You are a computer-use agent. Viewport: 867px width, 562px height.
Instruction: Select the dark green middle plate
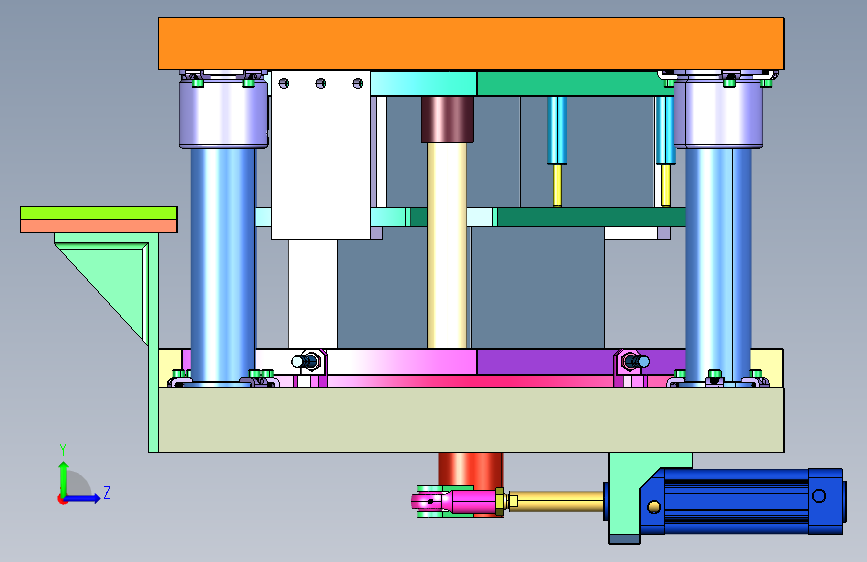pos(591,217)
